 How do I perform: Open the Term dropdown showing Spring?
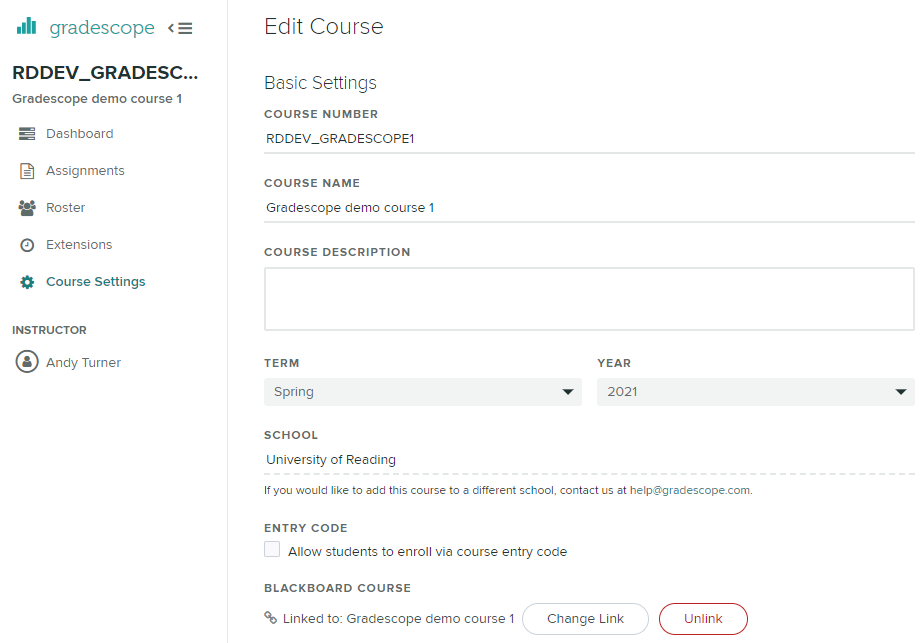pyautogui.click(x=422, y=392)
